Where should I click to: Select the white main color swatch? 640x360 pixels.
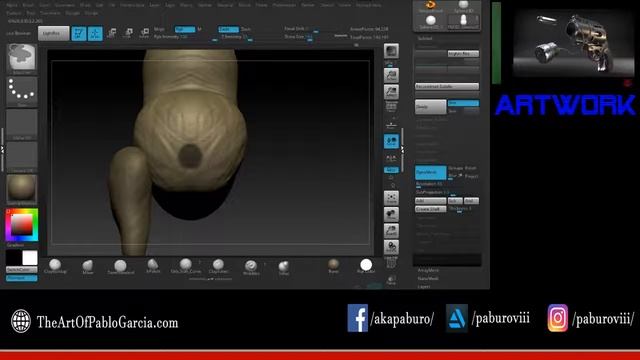point(30,258)
